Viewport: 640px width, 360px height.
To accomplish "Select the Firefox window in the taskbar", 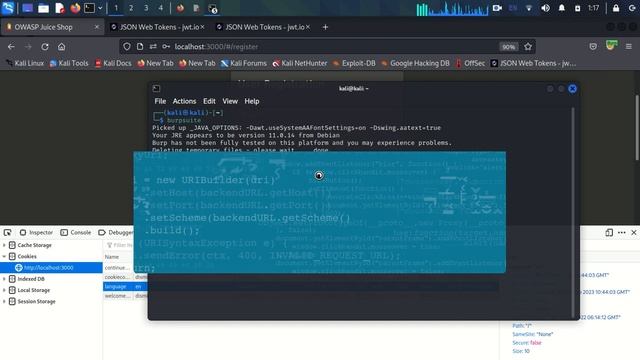I will pos(180,8).
